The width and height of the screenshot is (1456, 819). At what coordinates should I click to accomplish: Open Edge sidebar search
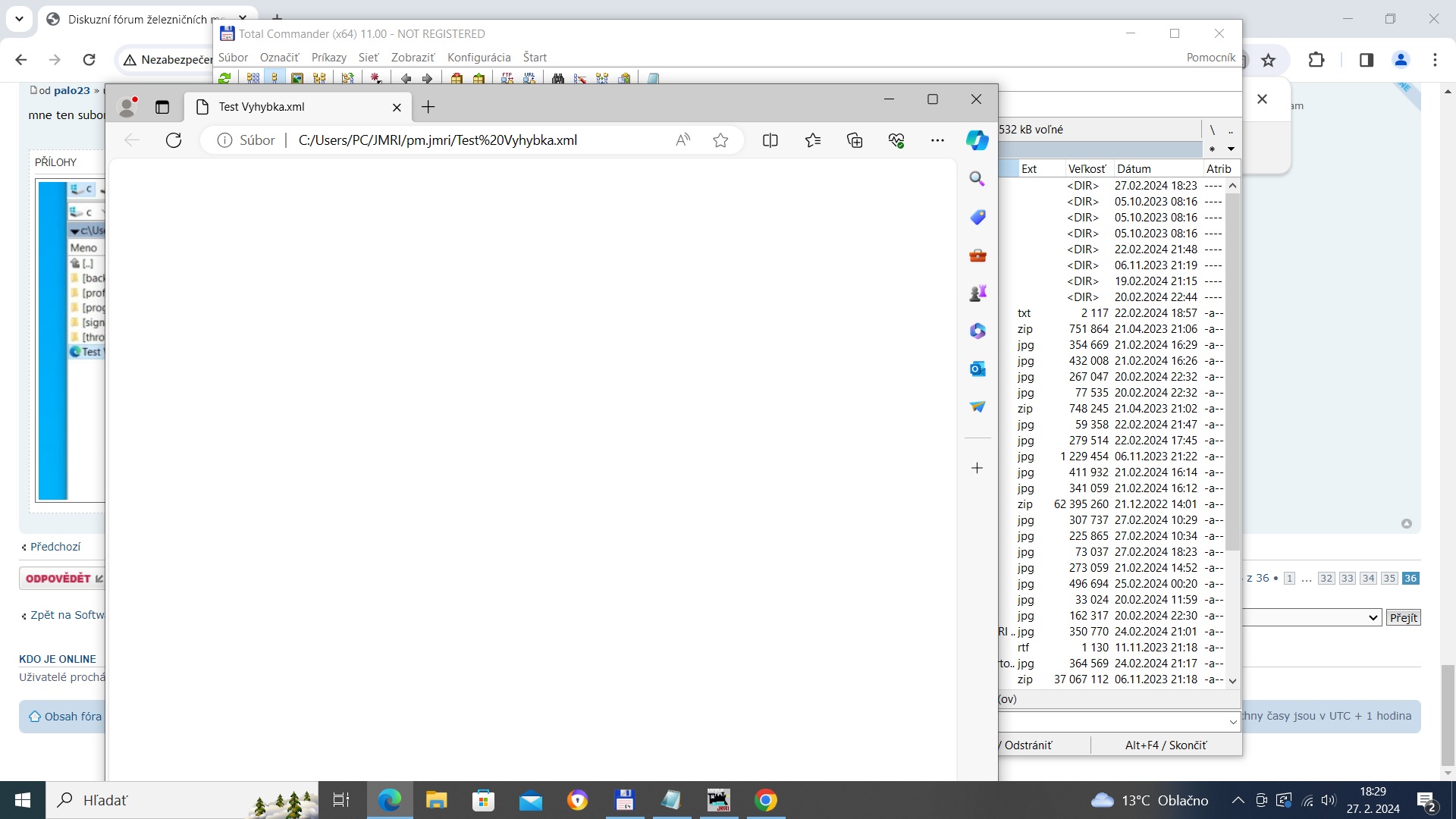click(x=977, y=179)
